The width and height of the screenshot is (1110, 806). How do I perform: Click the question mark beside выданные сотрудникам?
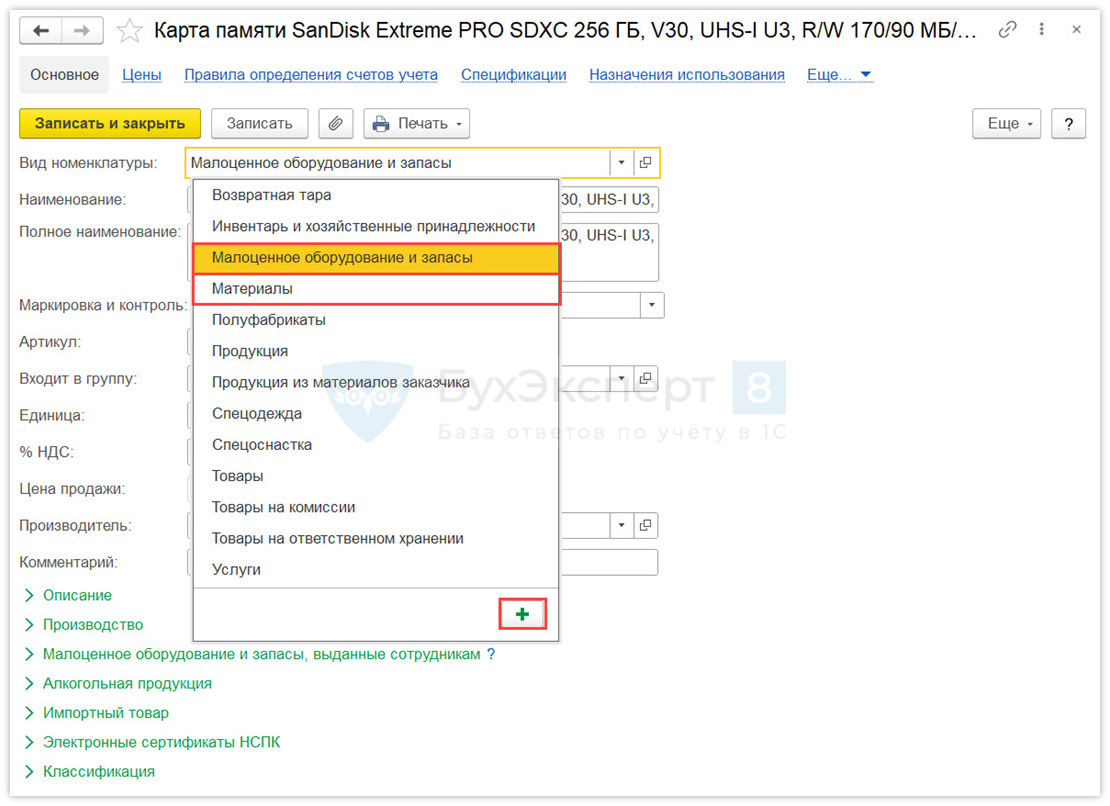pos(491,654)
